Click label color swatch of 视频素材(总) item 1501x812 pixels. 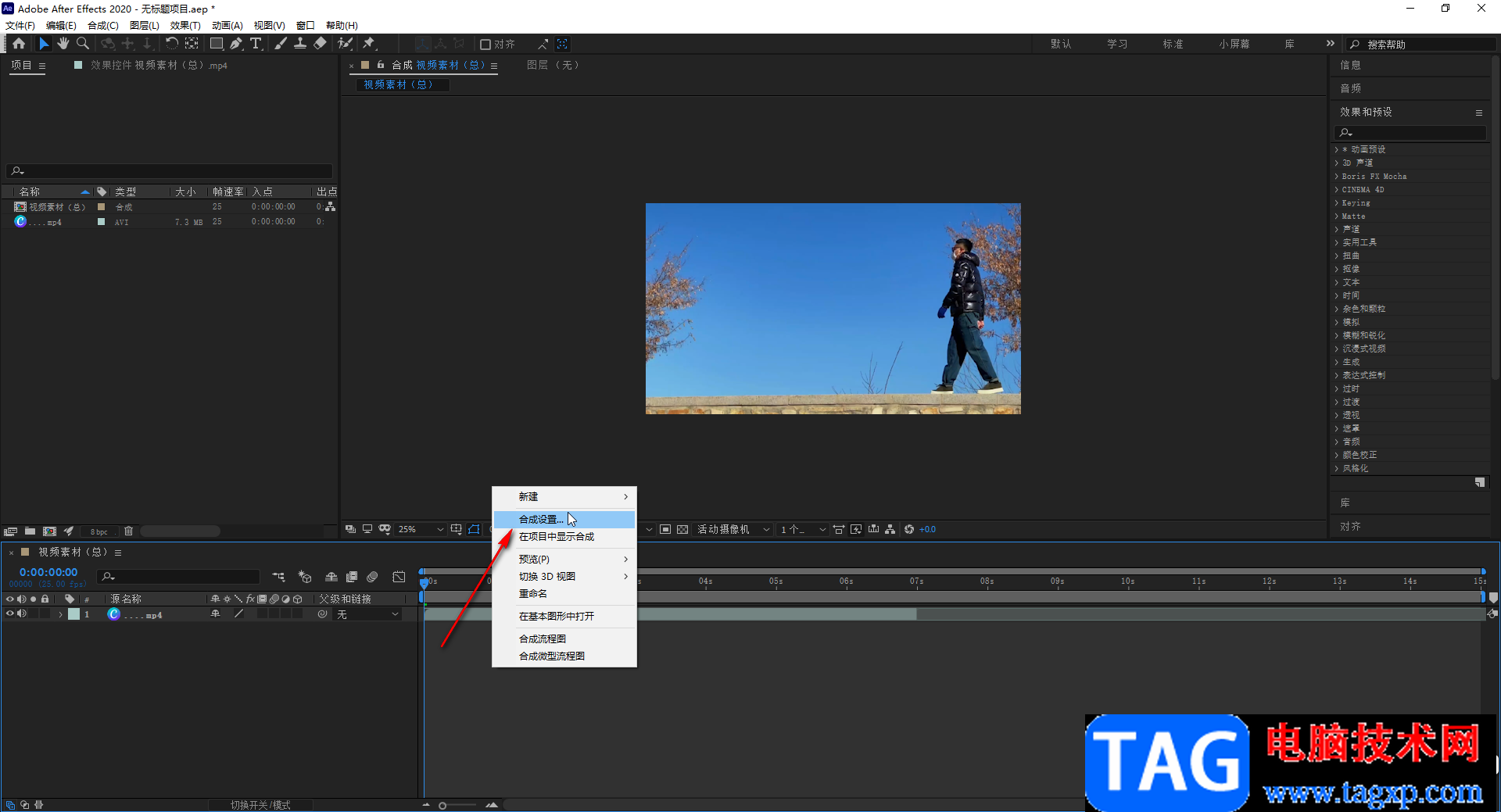click(x=101, y=207)
